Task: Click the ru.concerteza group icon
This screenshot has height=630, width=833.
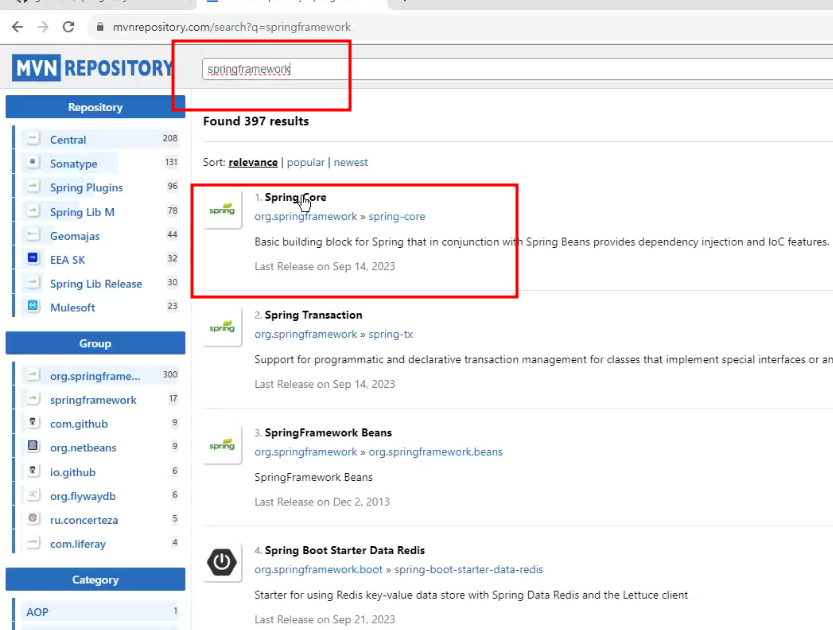Action: (x=33, y=519)
